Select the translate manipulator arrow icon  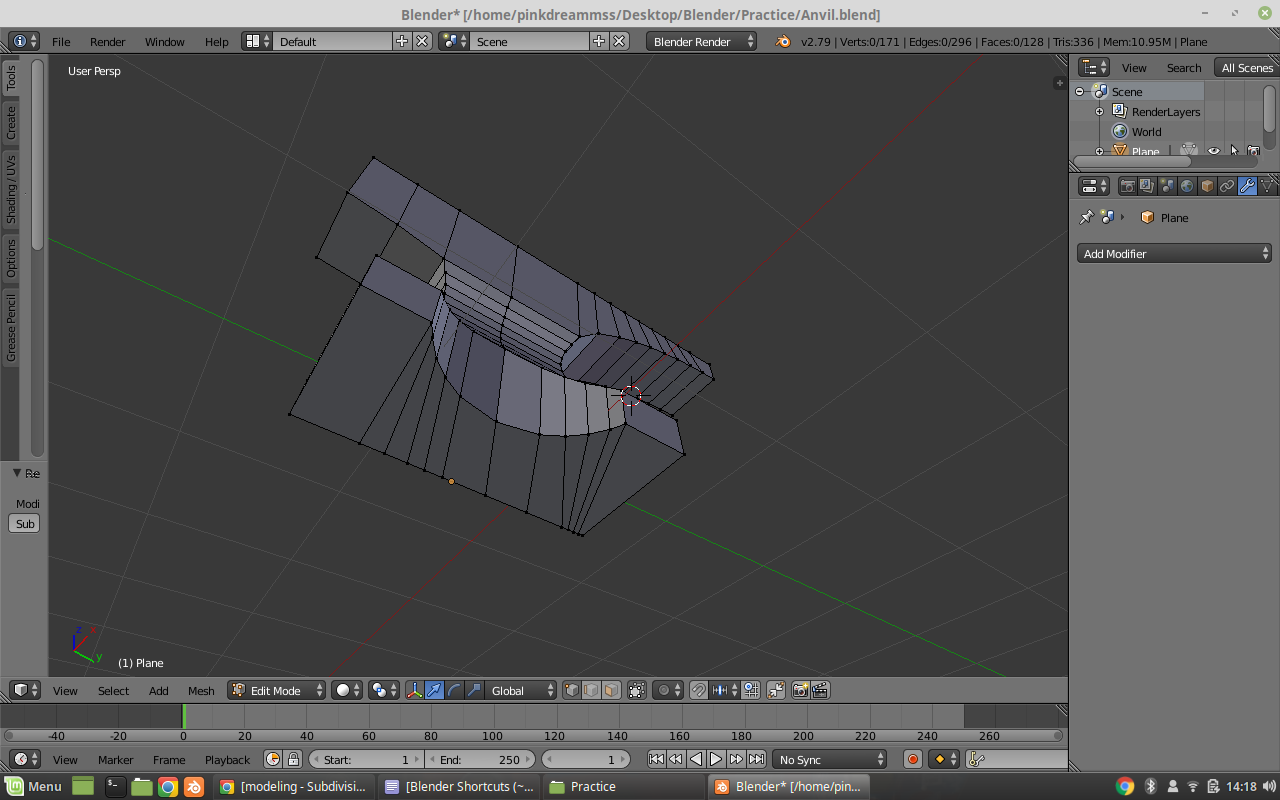click(434, 690)
